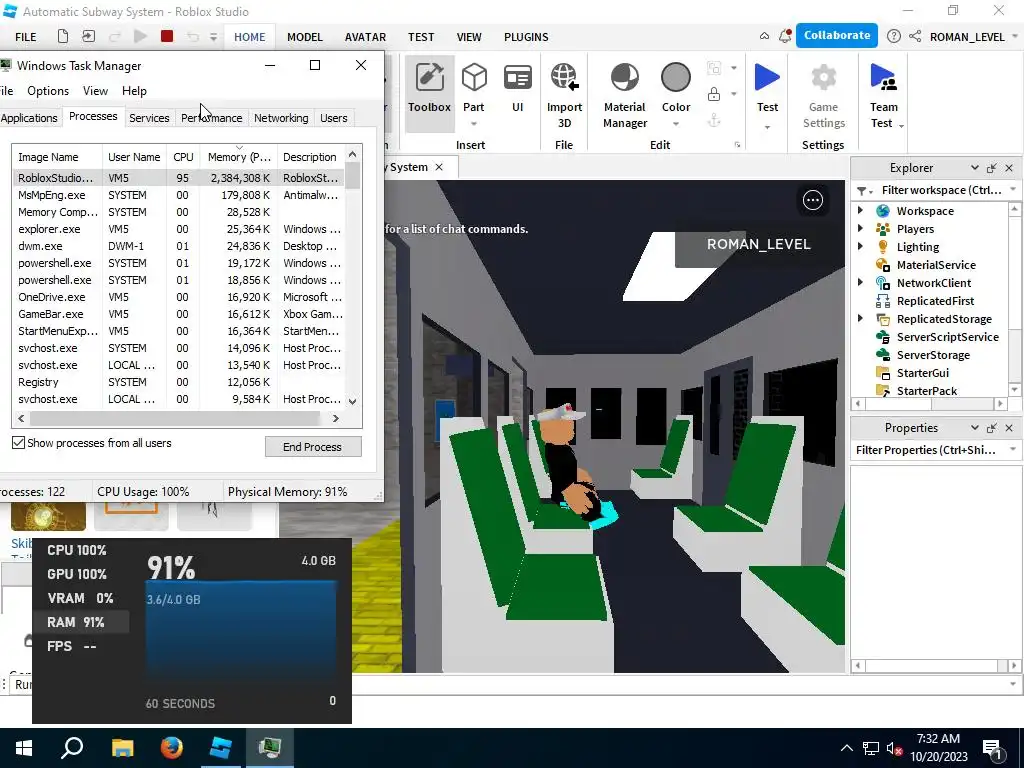This screenshot has width=1024, height=768.
Task: Expand the ReplicatedStorage tree node
Action: (x=860, y=318)
